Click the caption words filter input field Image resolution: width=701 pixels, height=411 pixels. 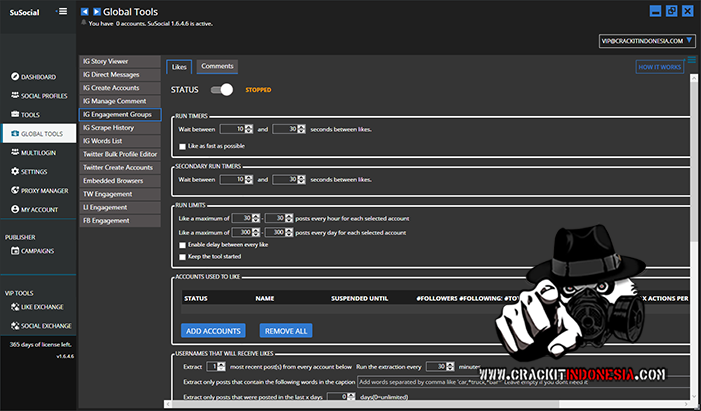520,381
